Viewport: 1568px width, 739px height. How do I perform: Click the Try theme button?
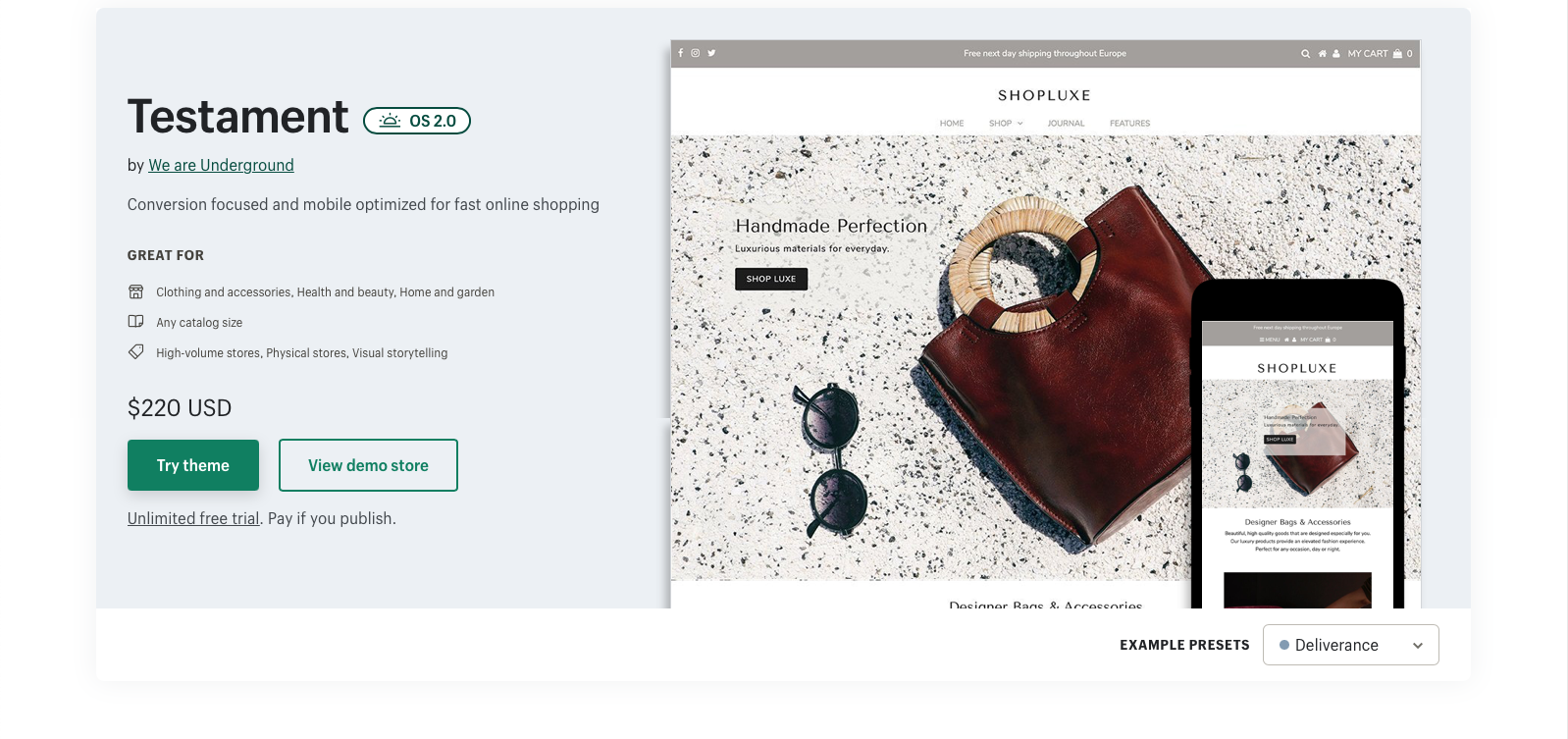tap(193, 465)
